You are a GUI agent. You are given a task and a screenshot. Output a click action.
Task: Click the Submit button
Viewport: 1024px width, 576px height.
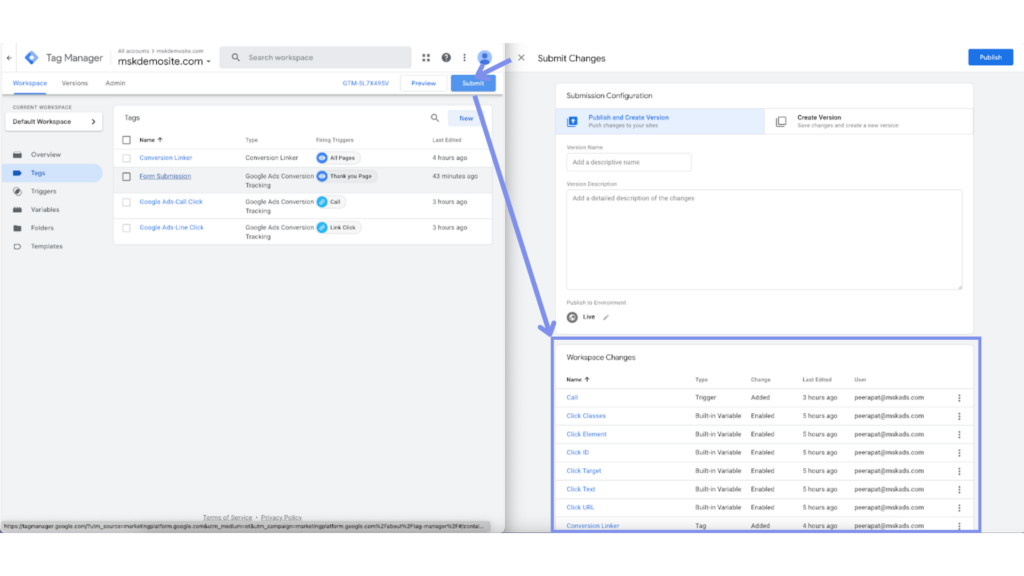[473, 83]
